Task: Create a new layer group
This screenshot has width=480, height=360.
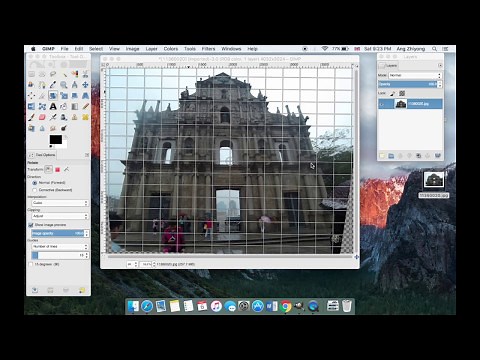Action: [x=391, y=156]
